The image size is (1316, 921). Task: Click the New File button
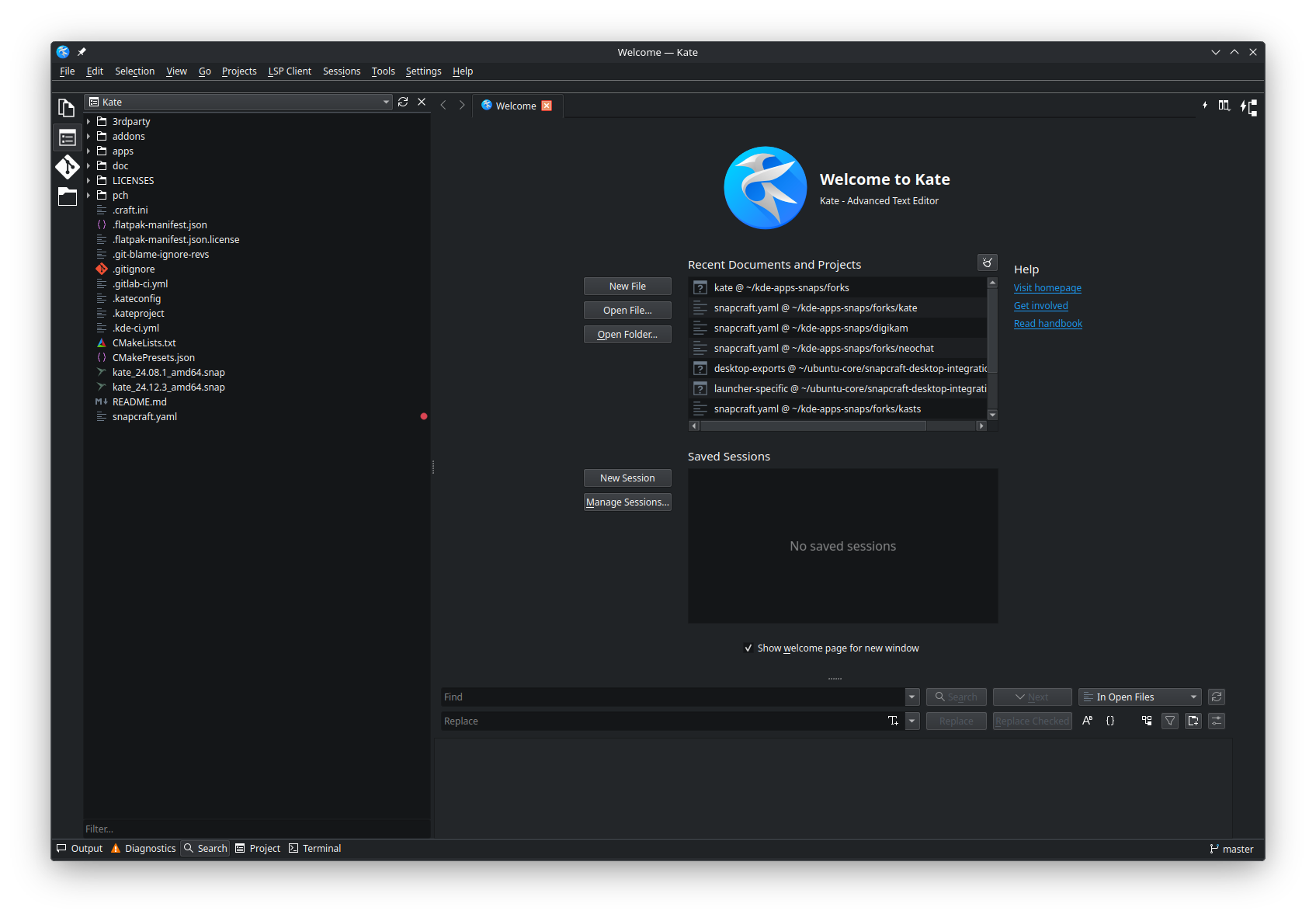(x=627, y=287)
